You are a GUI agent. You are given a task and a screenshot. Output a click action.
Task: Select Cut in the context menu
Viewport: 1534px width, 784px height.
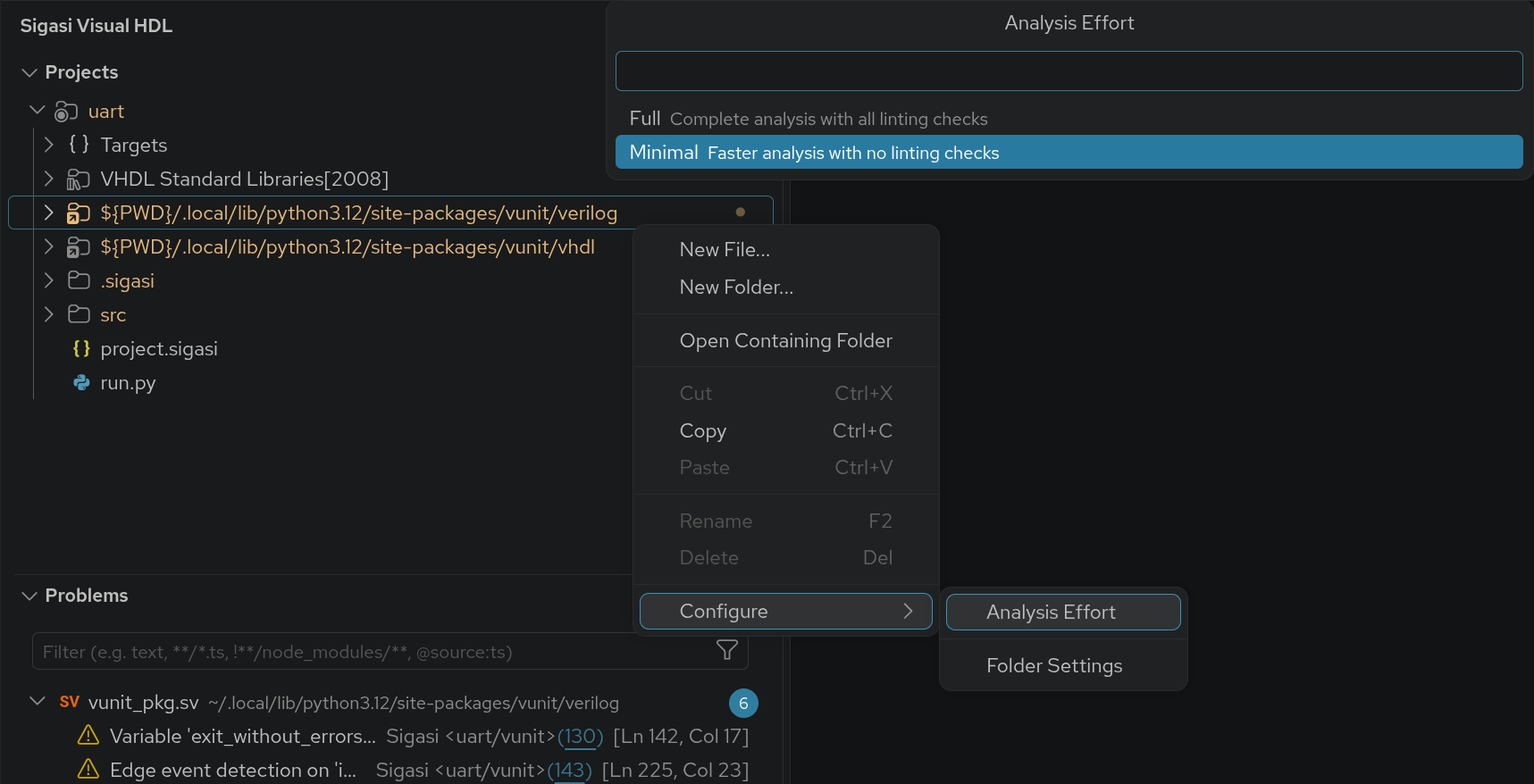point(786,394)
